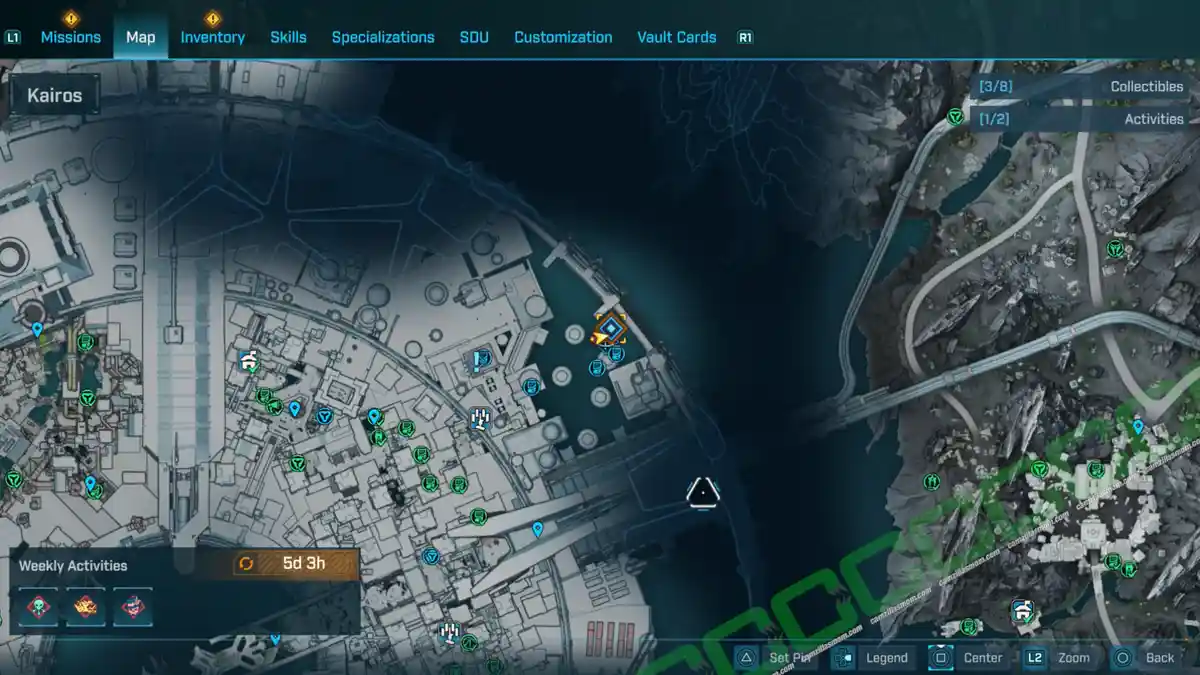Viewport: 1200px width, 675px height.
Task: Click the white triangular cursor over the water
Action: click(703, 491)
